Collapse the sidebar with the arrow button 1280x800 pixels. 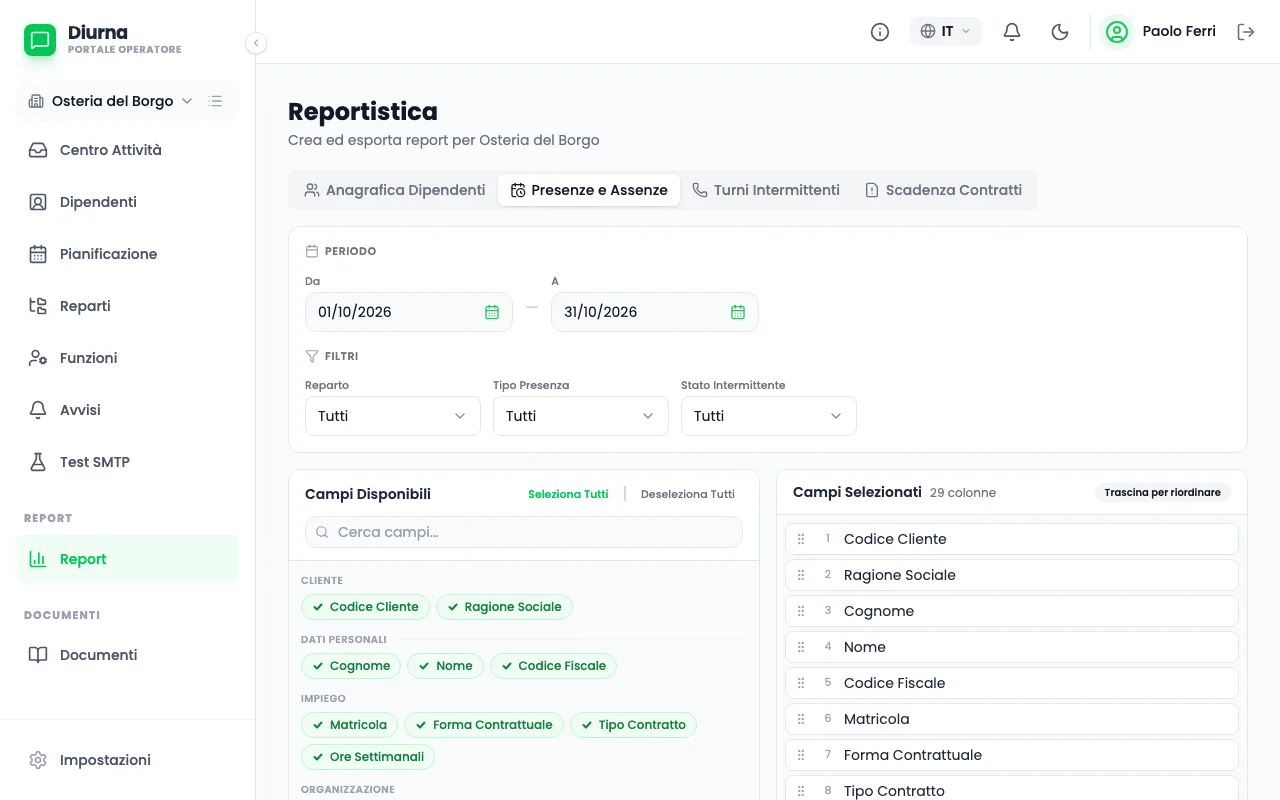tap(256, 43)
